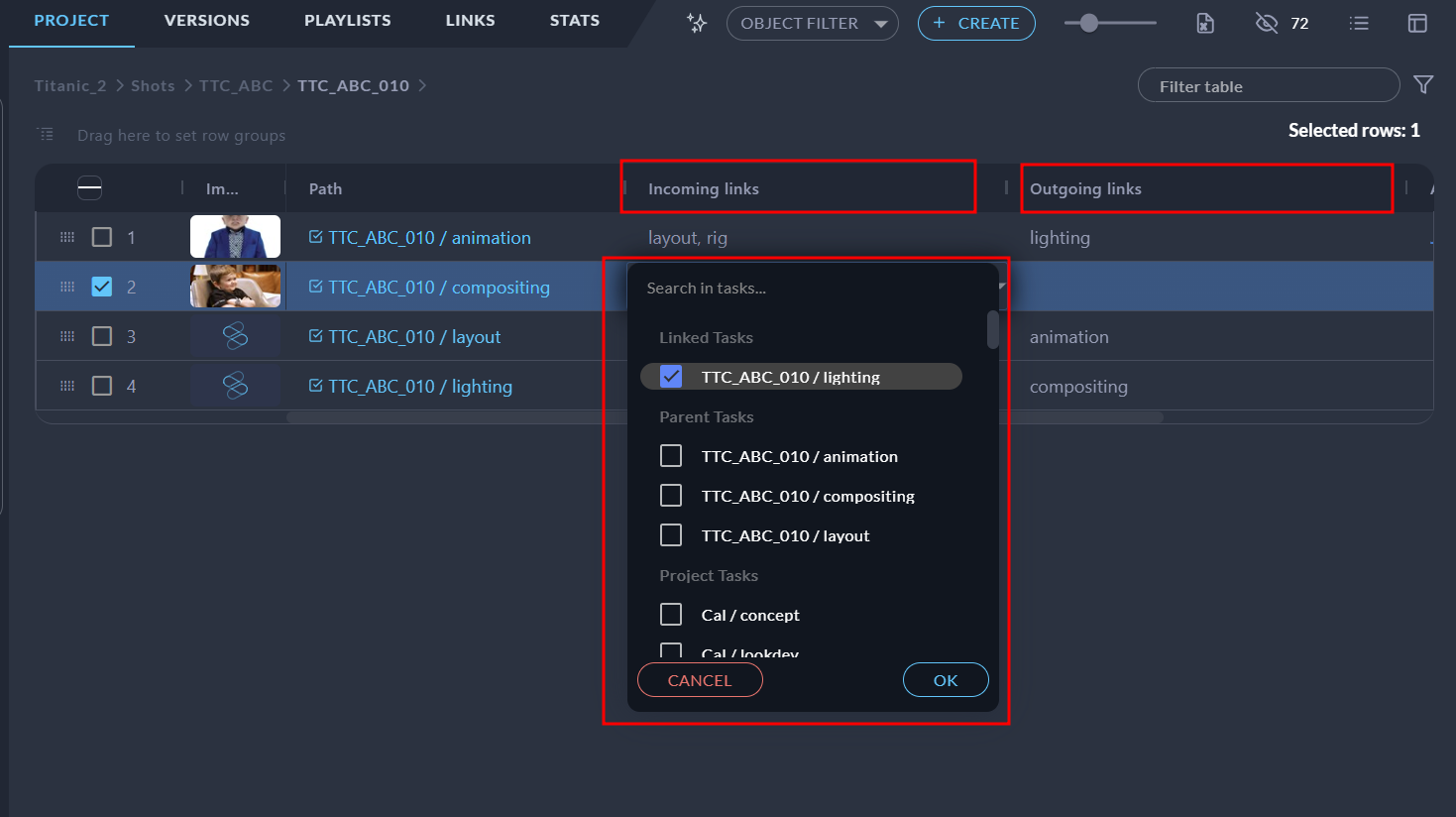
Task: Check TTC_ABC_010 / animation in Parent Tasks
Action: 671,456
